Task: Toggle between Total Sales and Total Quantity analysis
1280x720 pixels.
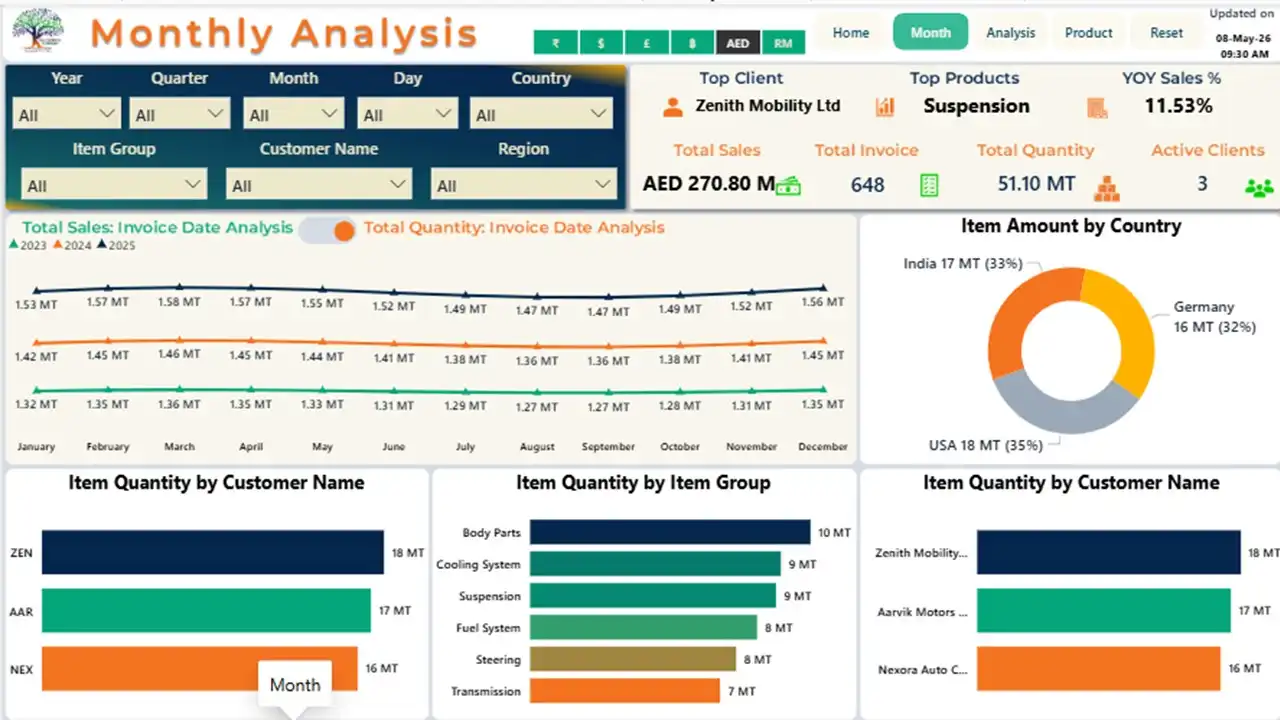Action: pos(327,231)
